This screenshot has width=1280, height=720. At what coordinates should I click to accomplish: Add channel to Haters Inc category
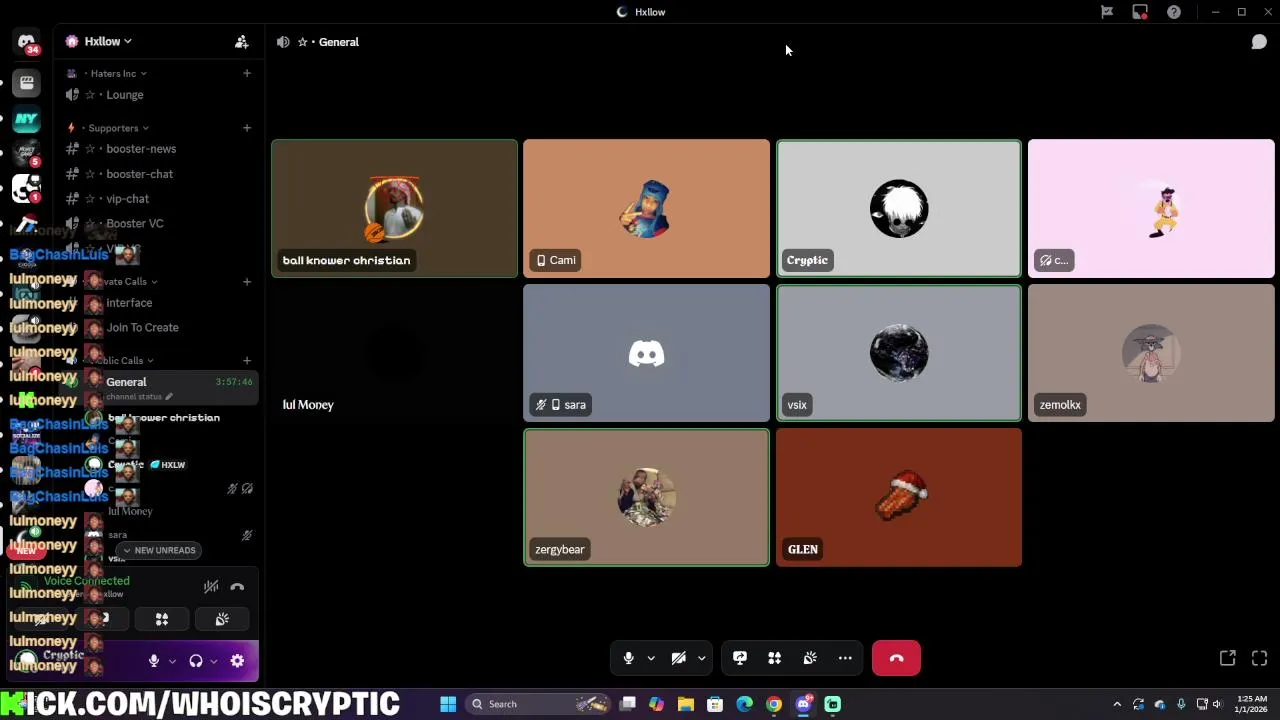[247, 73]
